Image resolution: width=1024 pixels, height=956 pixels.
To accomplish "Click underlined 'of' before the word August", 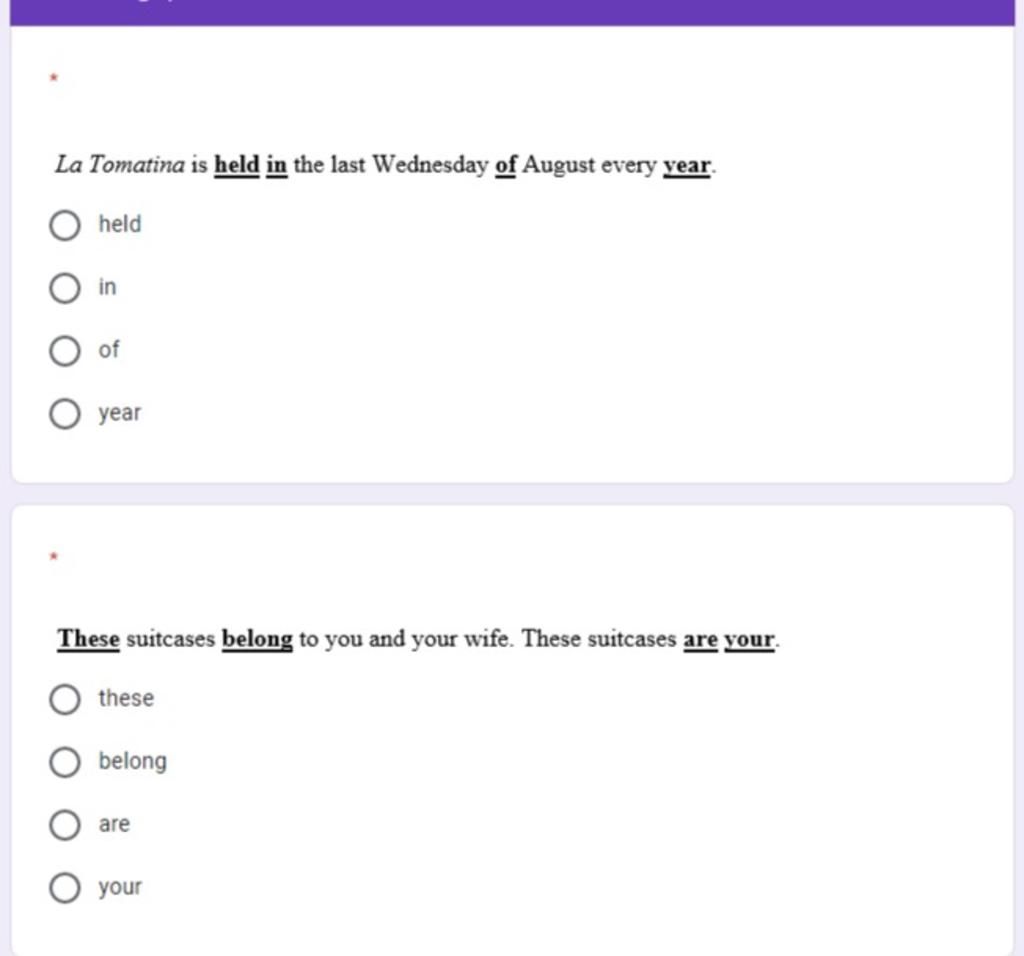I will pyautogui.click(x=506, y=164).
